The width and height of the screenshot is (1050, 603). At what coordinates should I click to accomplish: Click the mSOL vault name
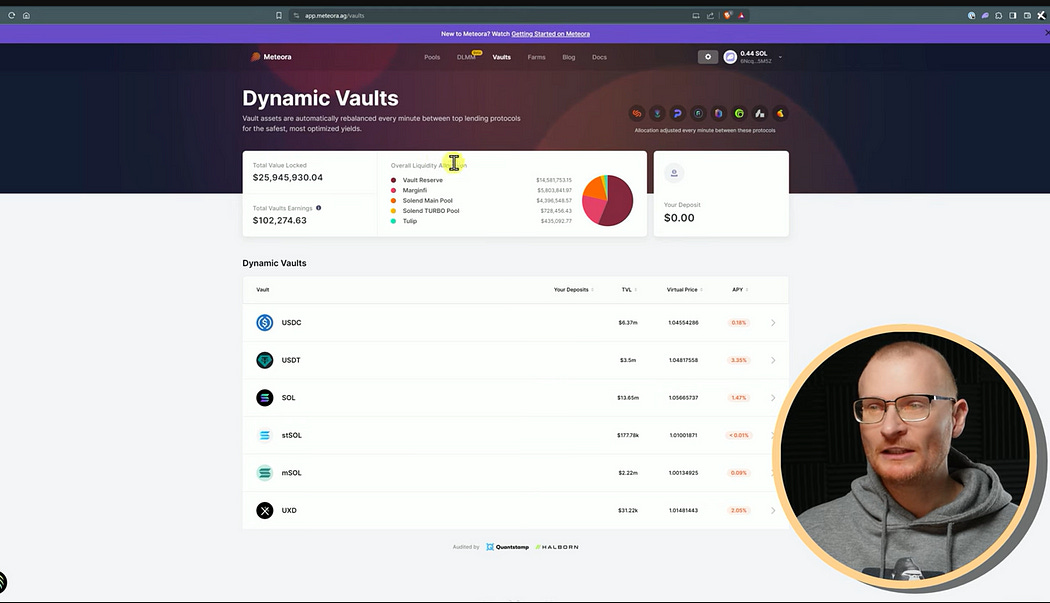[x=291, y=472]
